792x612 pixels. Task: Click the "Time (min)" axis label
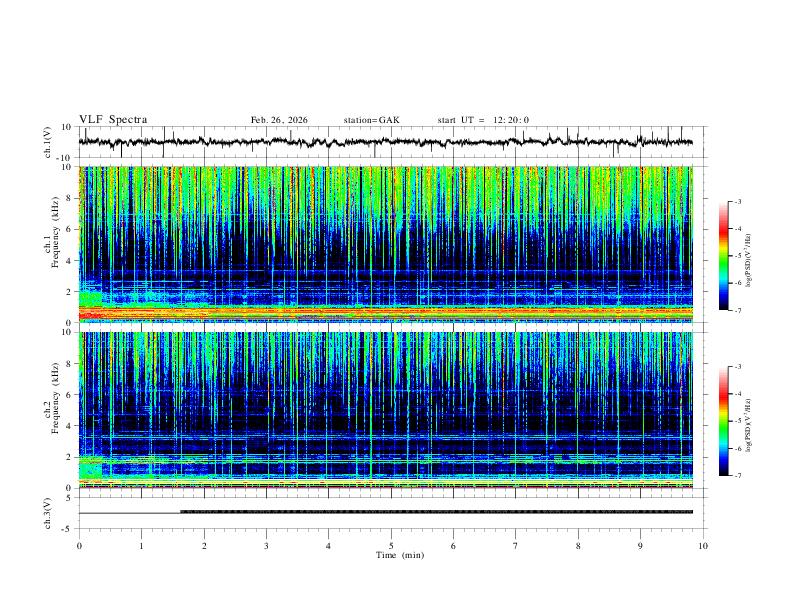point(400,555)
